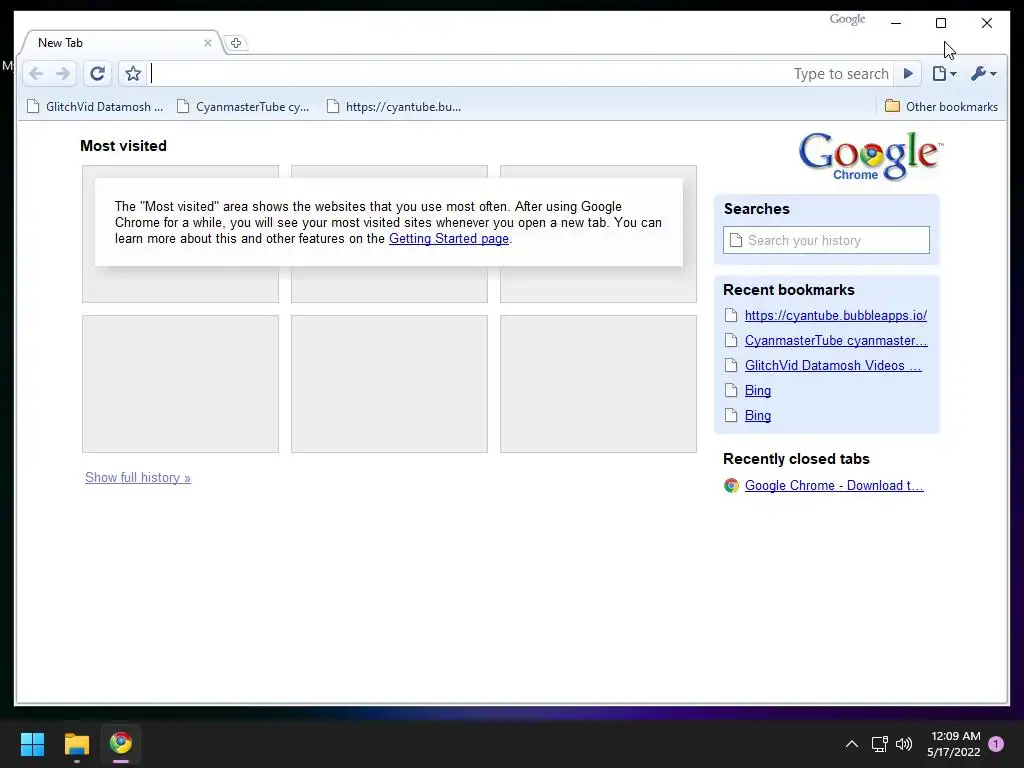The width and height of the screenshot is (1024, 768).
Task: Bookmark this page with the star icon
Action: 133,74
